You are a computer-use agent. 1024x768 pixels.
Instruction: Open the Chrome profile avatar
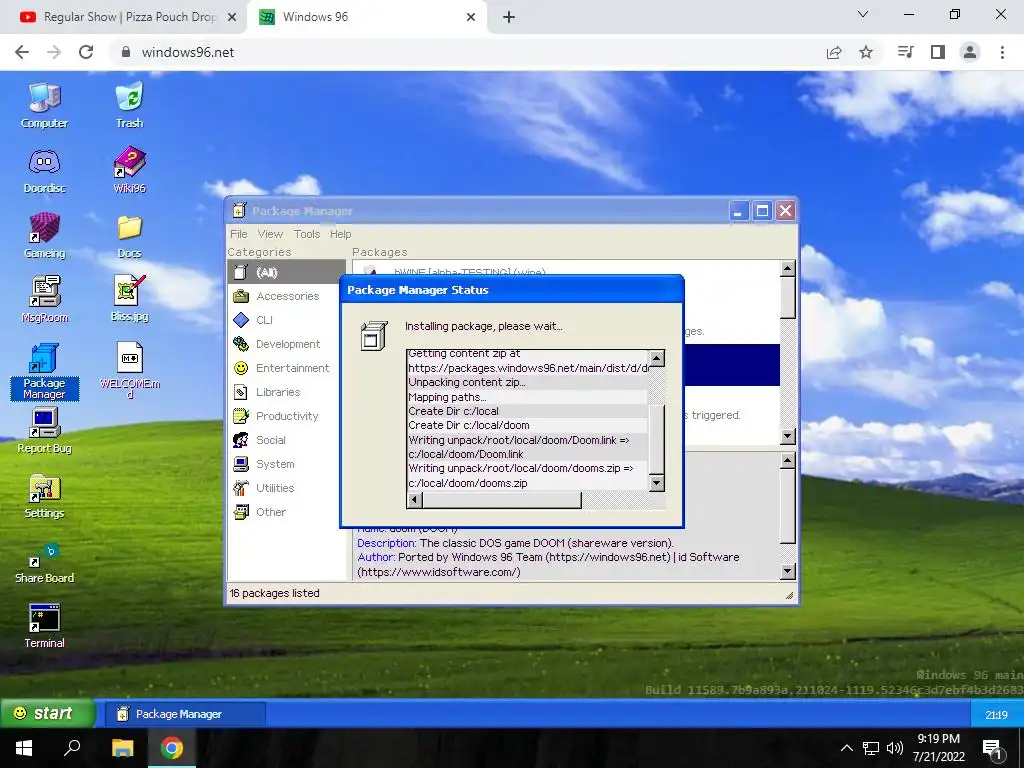pos(970,52)
